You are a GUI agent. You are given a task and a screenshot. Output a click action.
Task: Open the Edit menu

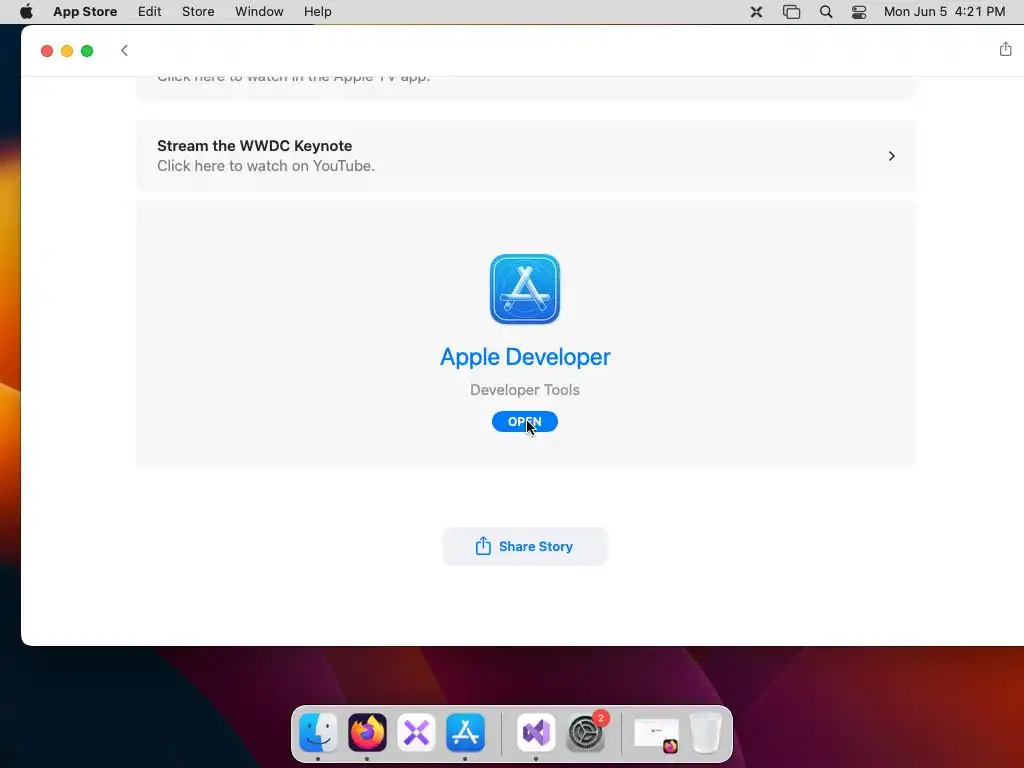pyautogui.click(x=150, y=12)
